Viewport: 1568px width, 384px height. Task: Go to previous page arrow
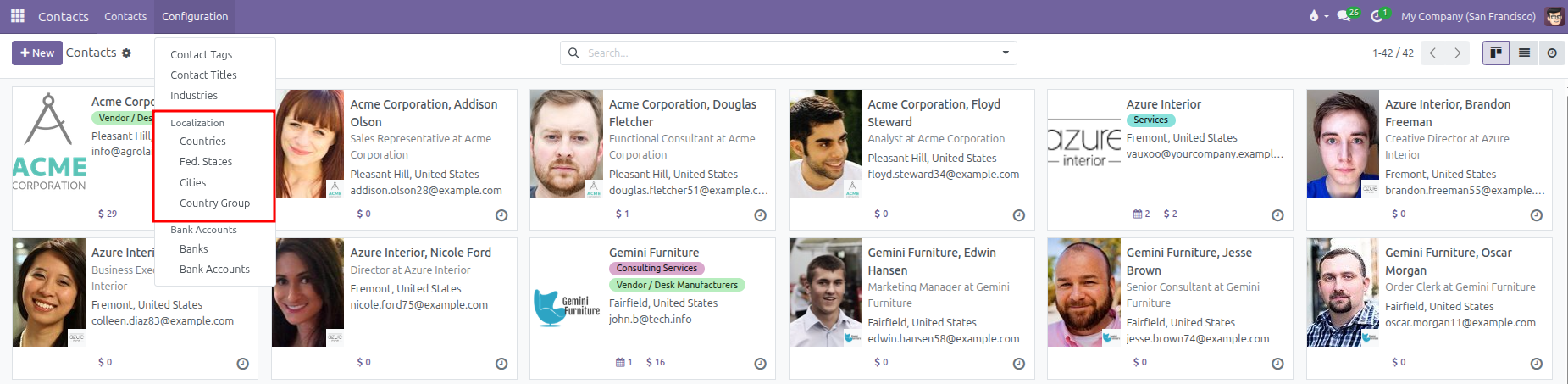[1432, 53]
